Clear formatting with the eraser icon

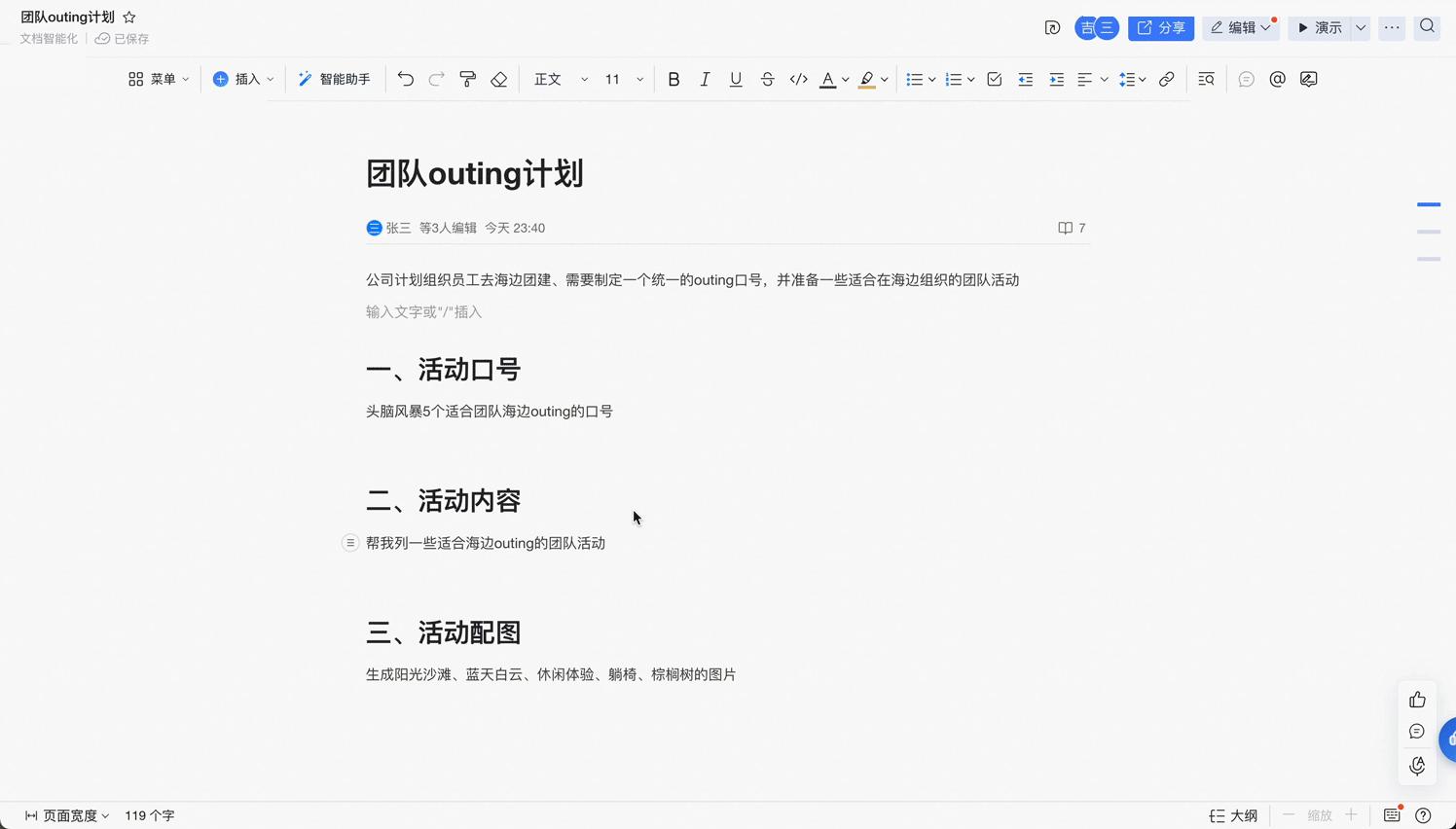tap(498, 79)
